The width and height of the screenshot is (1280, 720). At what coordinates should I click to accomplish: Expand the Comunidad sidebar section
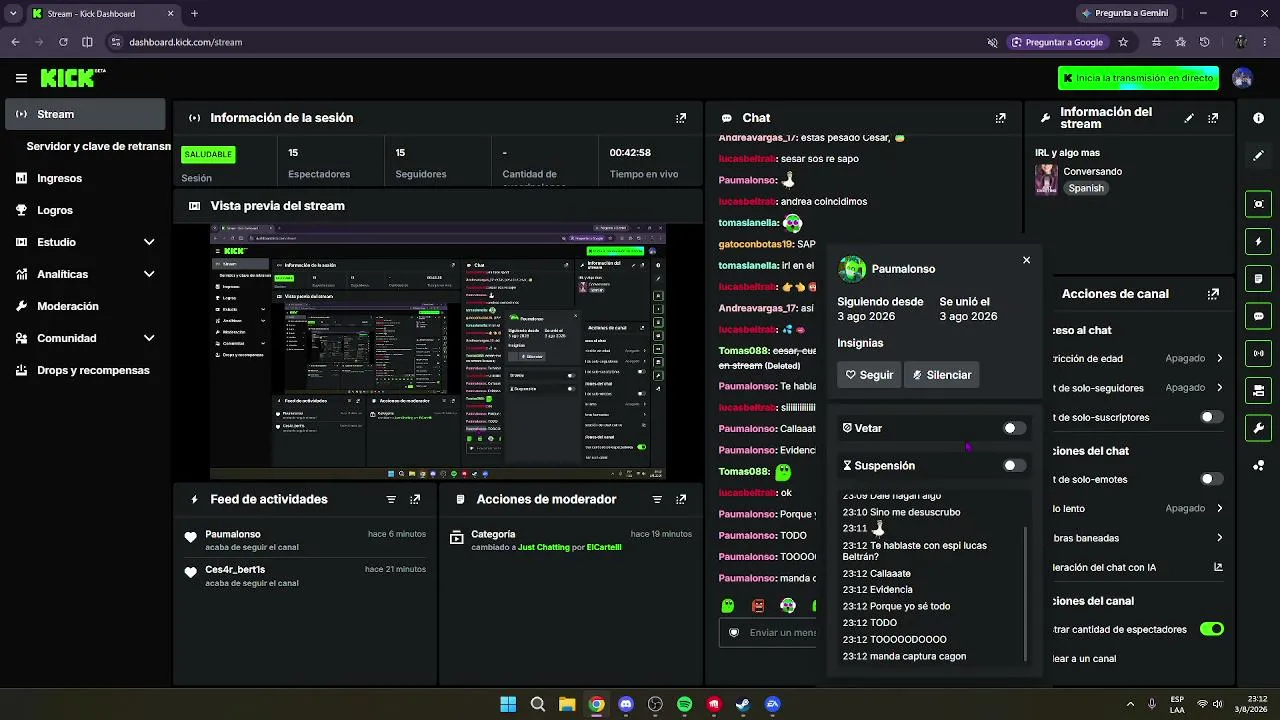pyautogui.click(x=149, y=338)
